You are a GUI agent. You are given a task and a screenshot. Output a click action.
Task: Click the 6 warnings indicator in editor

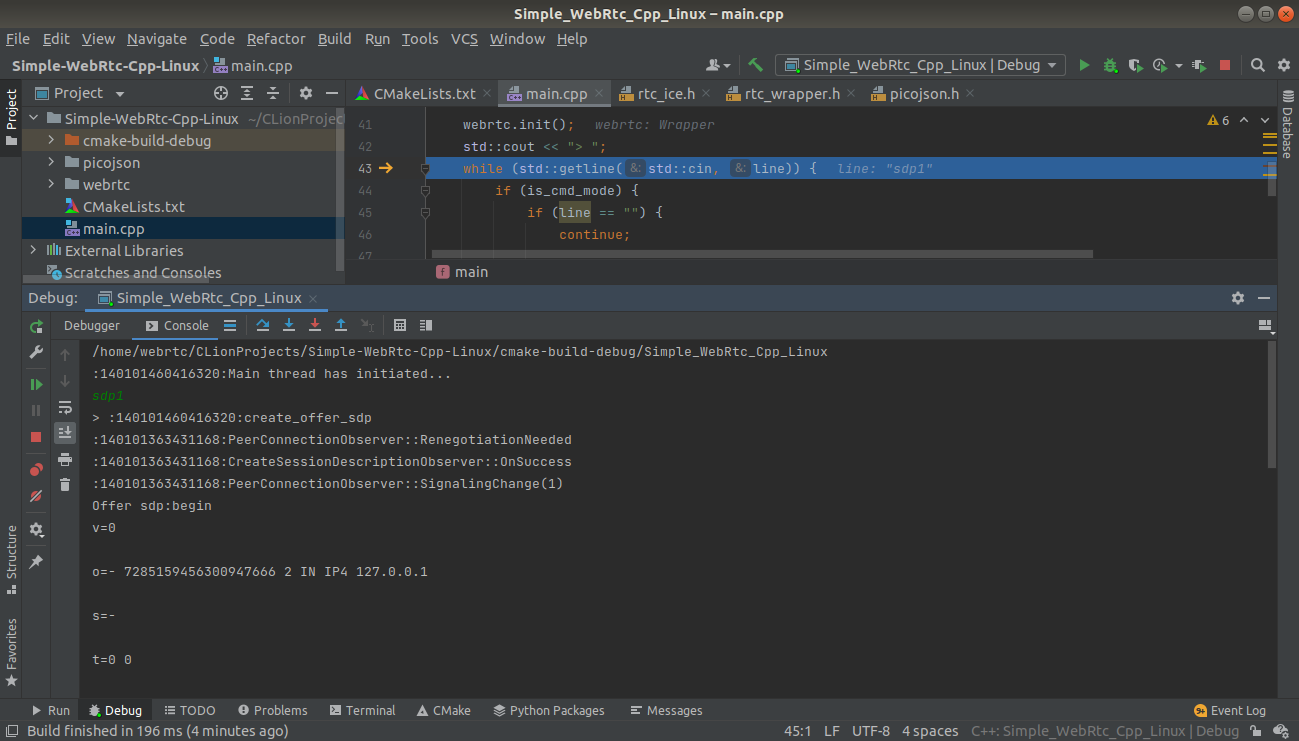coord(1219,120)
